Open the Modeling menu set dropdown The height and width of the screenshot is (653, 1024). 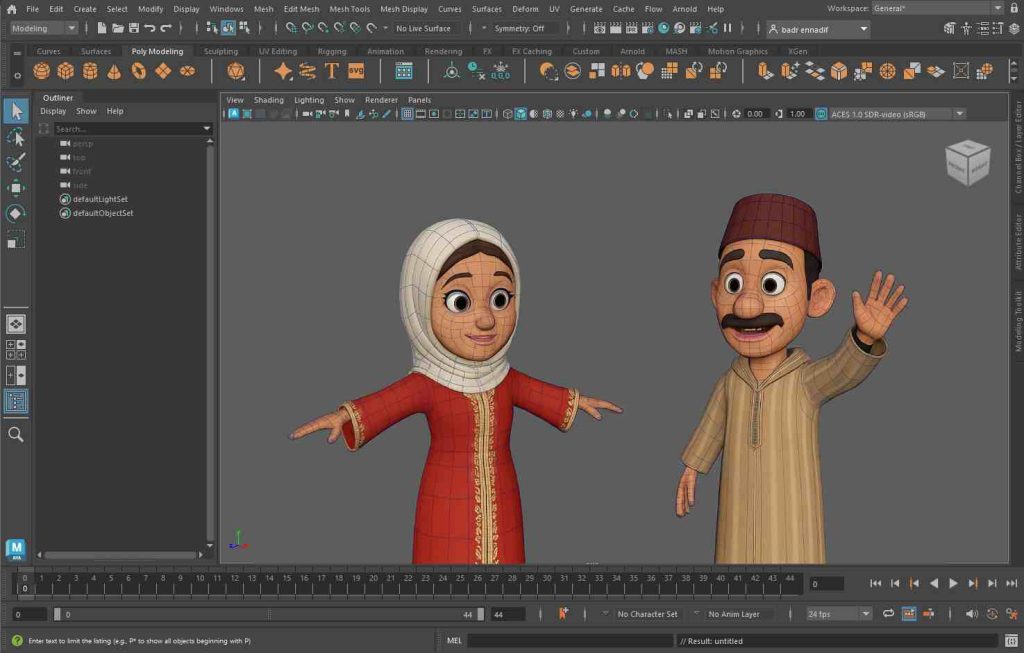(43, 28)
